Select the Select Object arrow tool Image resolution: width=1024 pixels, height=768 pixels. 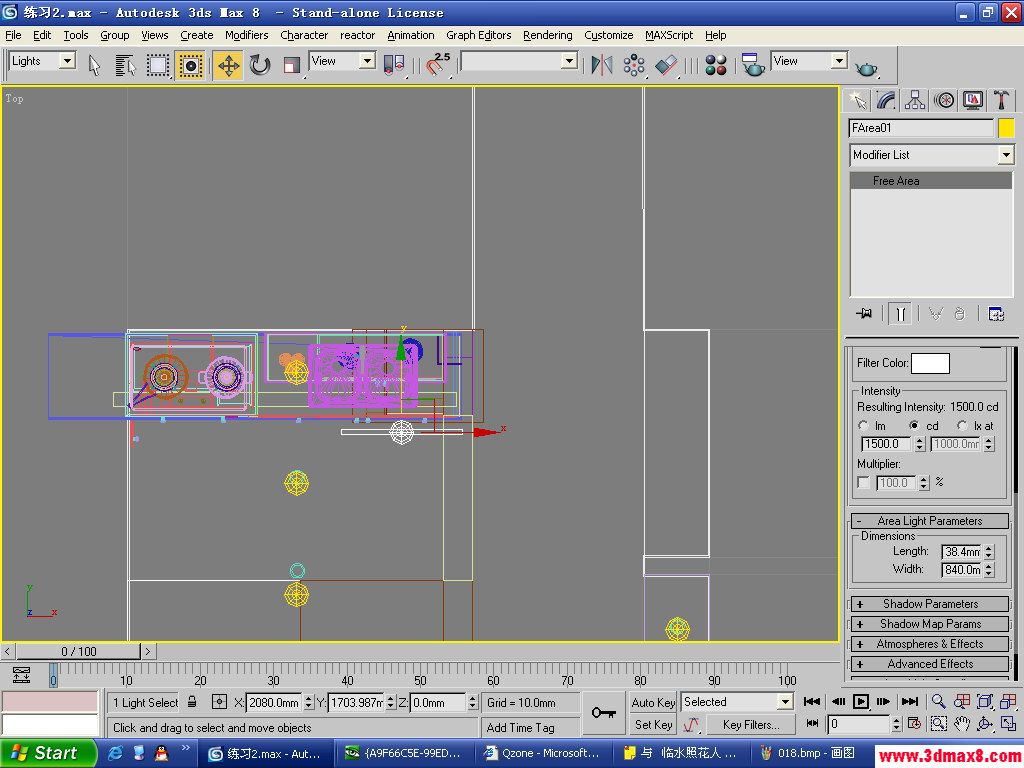[x=95, y=65]
